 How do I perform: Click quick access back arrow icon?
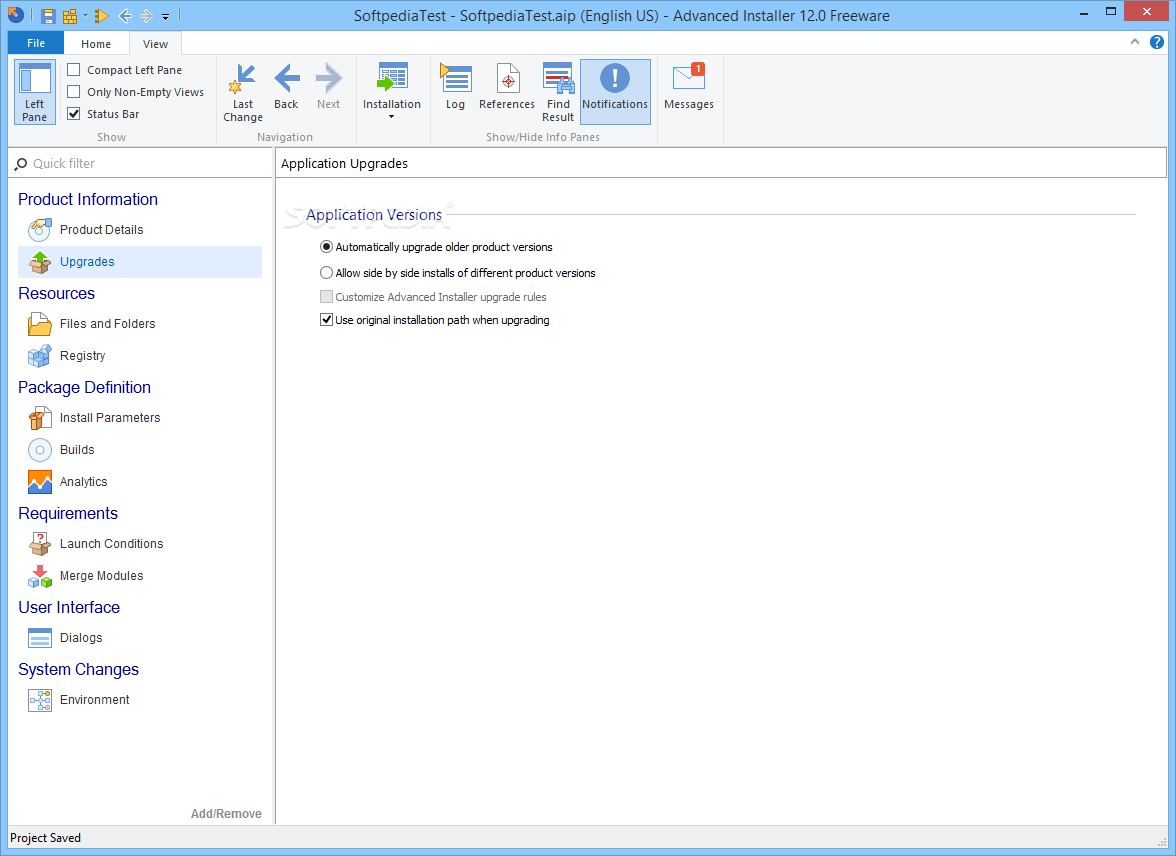[125, 15]
